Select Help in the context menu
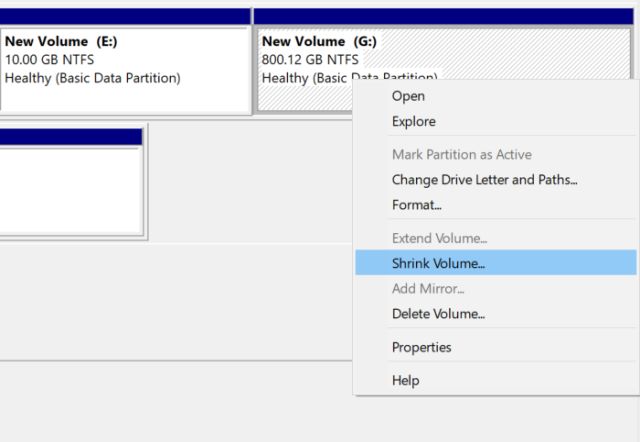The image size is (640, 442). click(x=496, y=380)
